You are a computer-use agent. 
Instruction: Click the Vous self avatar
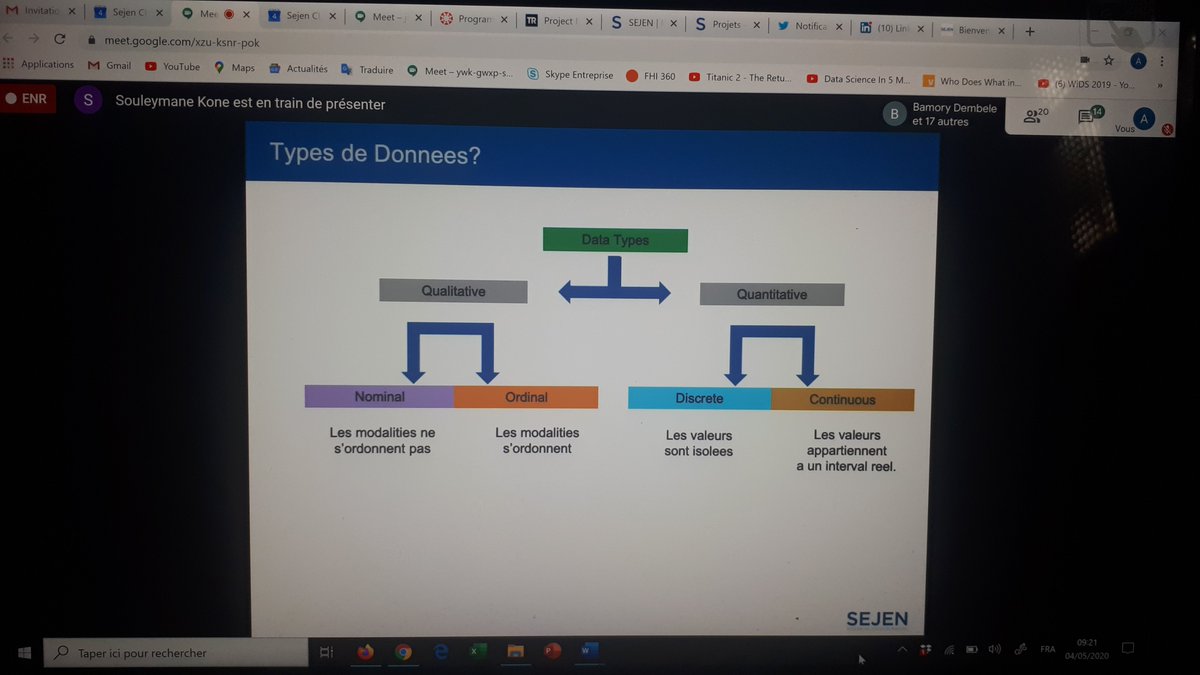(1142, 118)
